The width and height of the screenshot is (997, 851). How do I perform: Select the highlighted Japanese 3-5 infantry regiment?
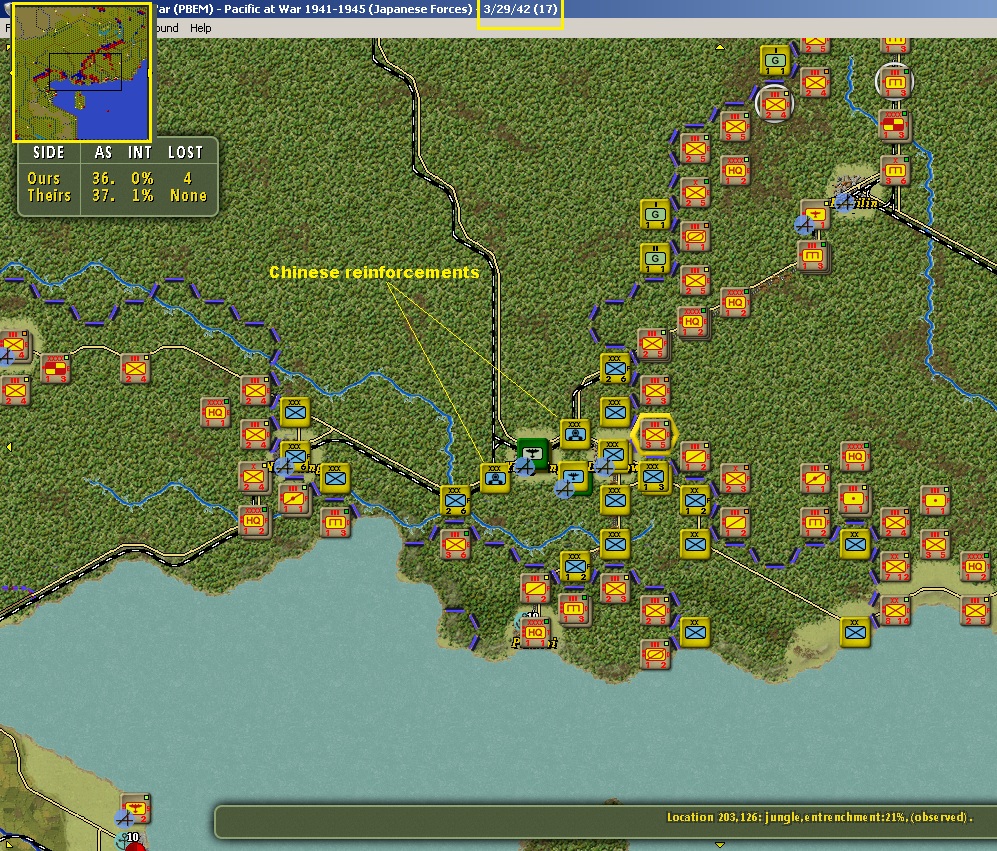click(654, 436)
